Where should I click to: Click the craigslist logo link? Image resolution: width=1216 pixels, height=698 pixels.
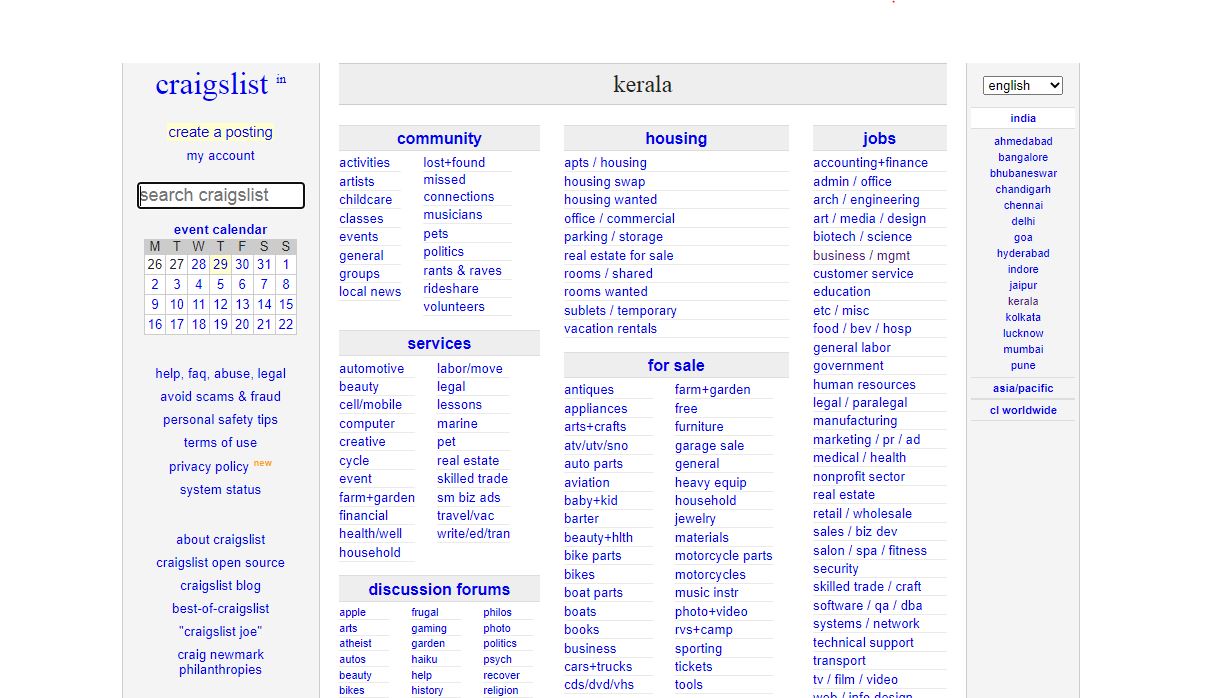(212, 85)
